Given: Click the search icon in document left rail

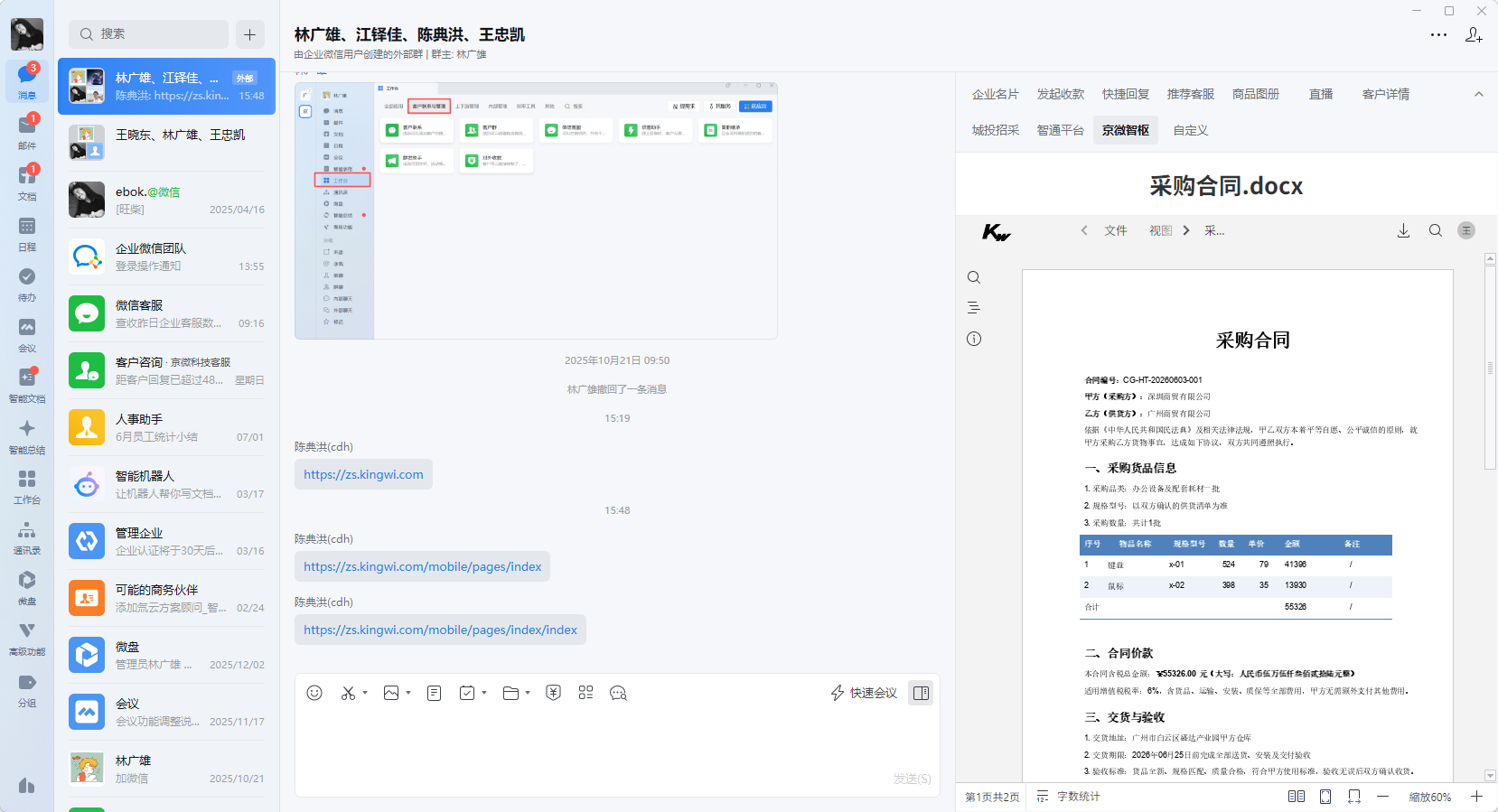Looking at the screenshot, I should [x=974, y=277].
